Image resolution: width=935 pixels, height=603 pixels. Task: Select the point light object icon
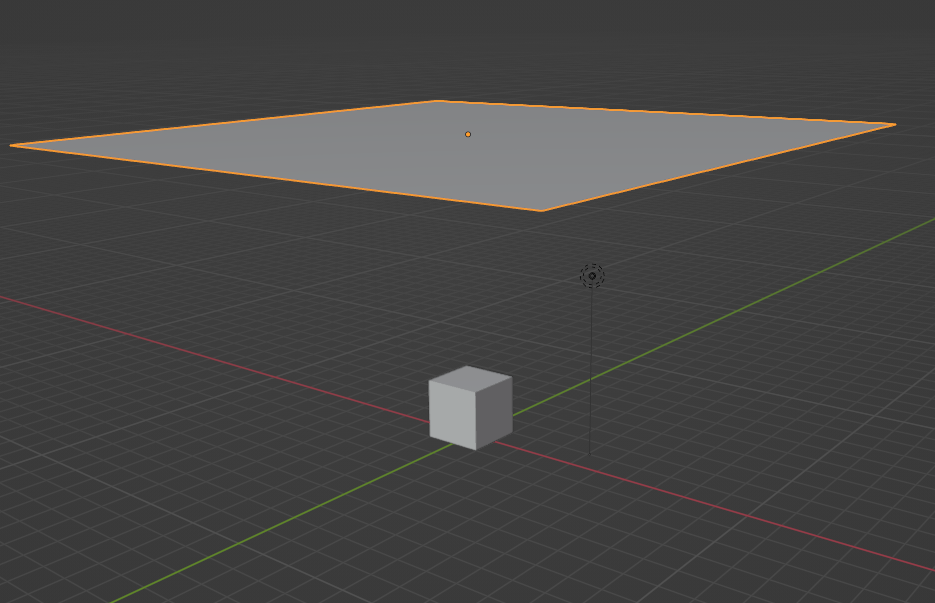coord(592,276)
